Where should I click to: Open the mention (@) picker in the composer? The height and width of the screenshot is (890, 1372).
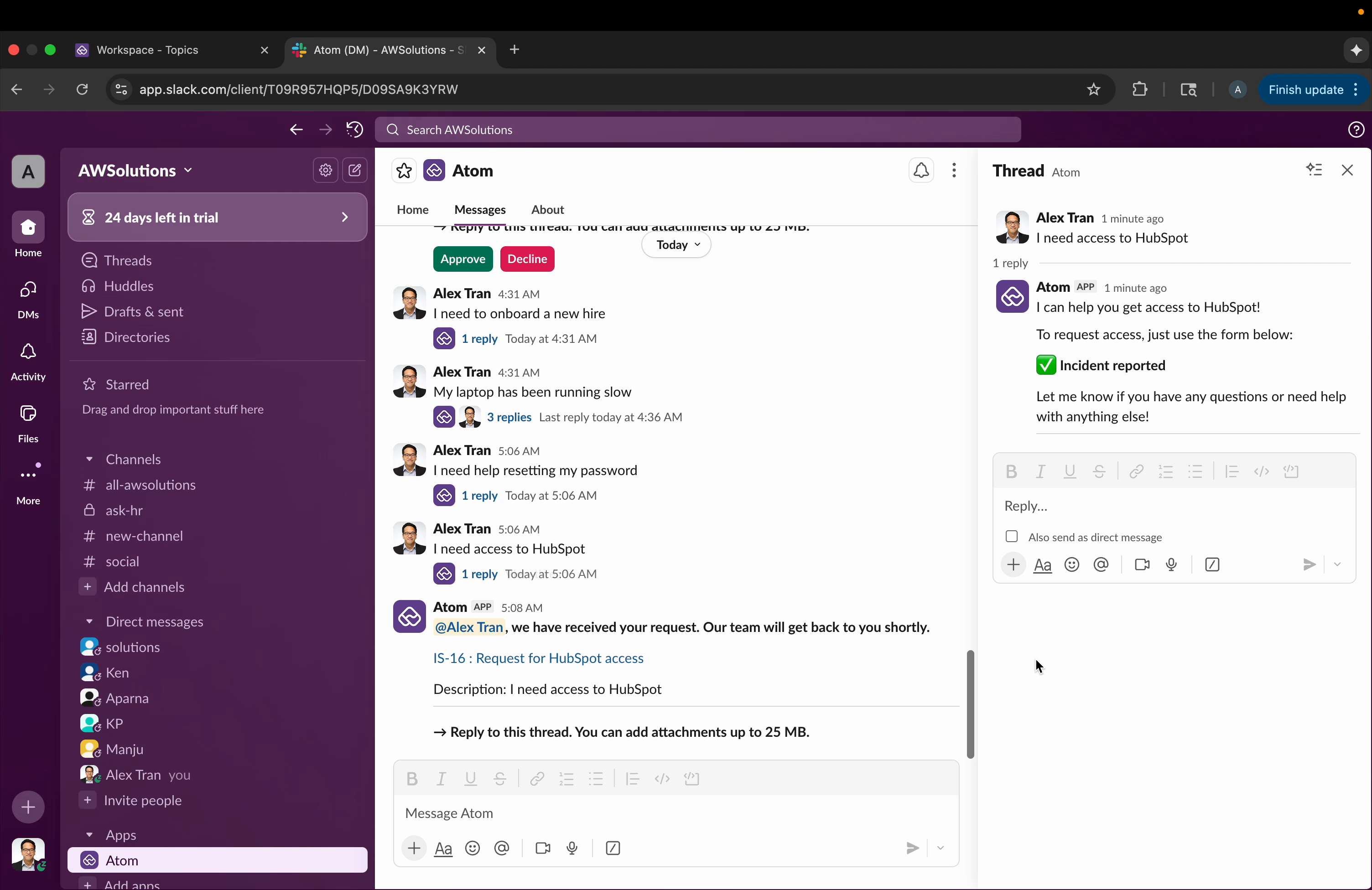(x=502, y=849)
